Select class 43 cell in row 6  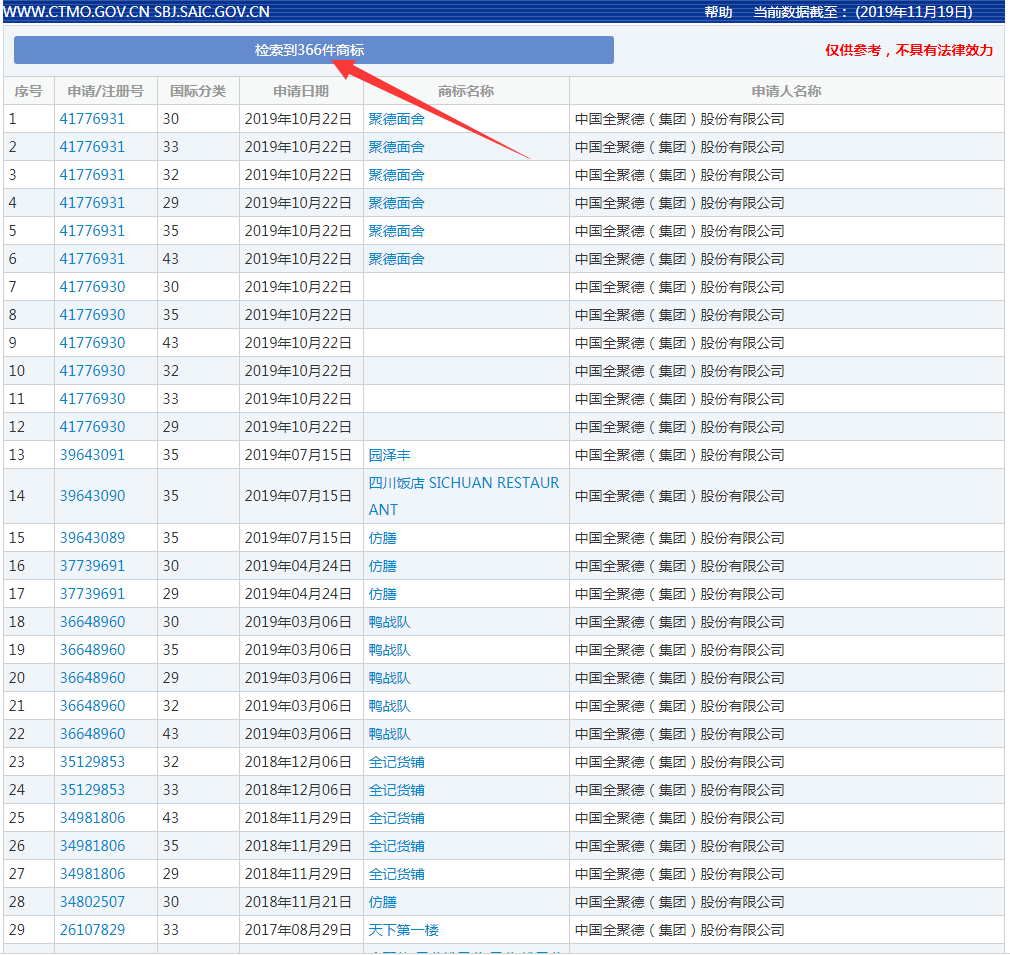point(198,259)
